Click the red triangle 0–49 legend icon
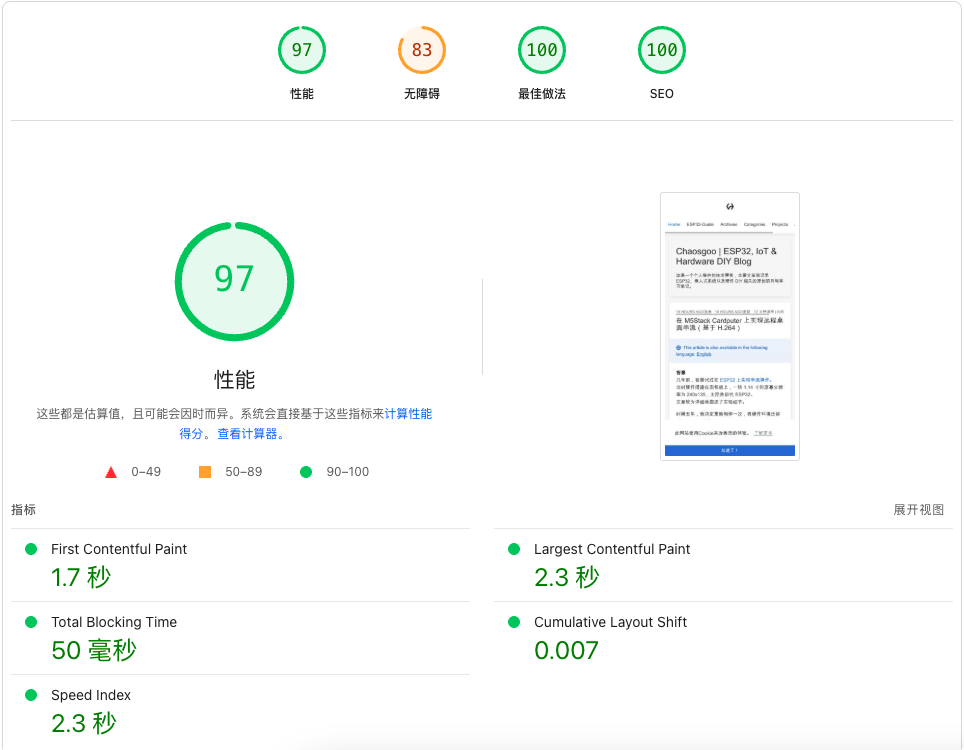The width and height of the screenshot is (964, 750). (x=111, y=472)
